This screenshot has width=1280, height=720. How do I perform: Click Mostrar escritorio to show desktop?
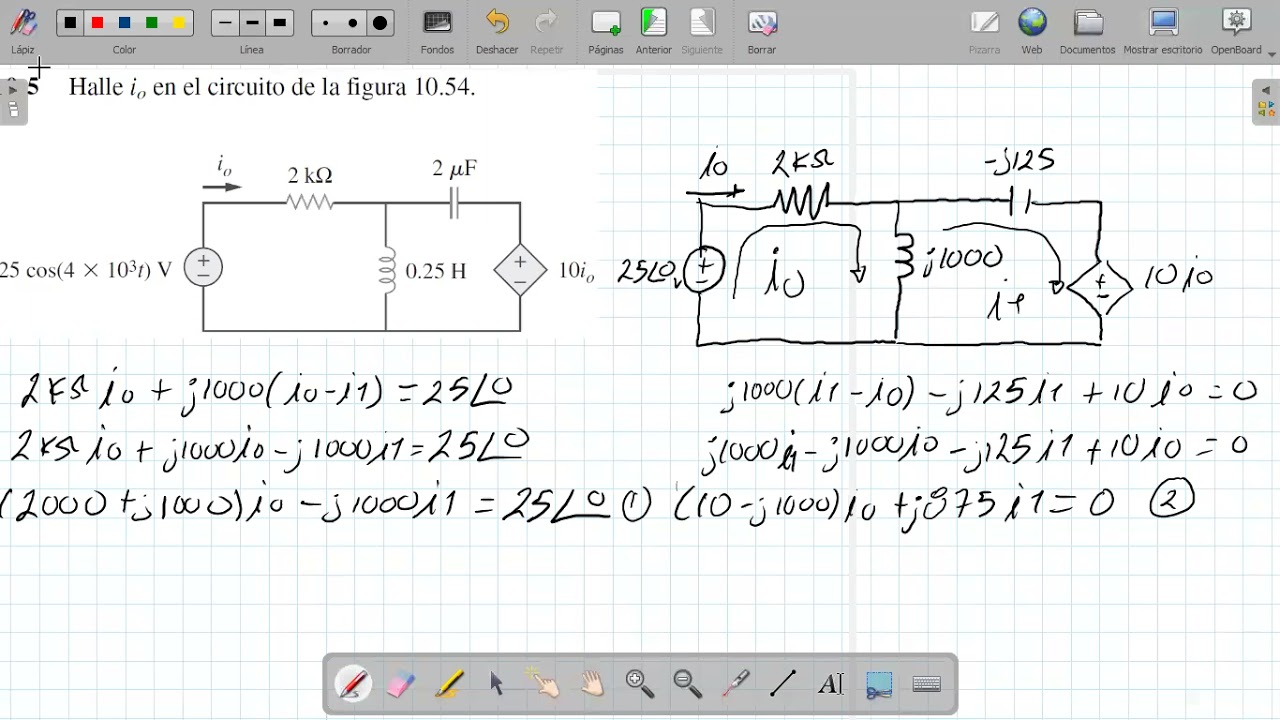[x=1163, y=30]
